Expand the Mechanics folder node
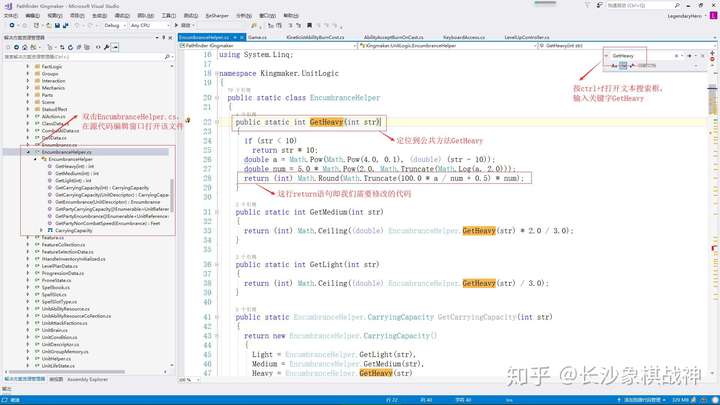 [x=28, y=88]
